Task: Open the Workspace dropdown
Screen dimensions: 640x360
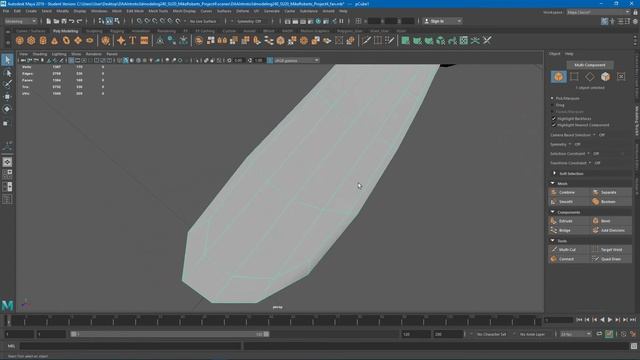Action: [x=598, y=12]
